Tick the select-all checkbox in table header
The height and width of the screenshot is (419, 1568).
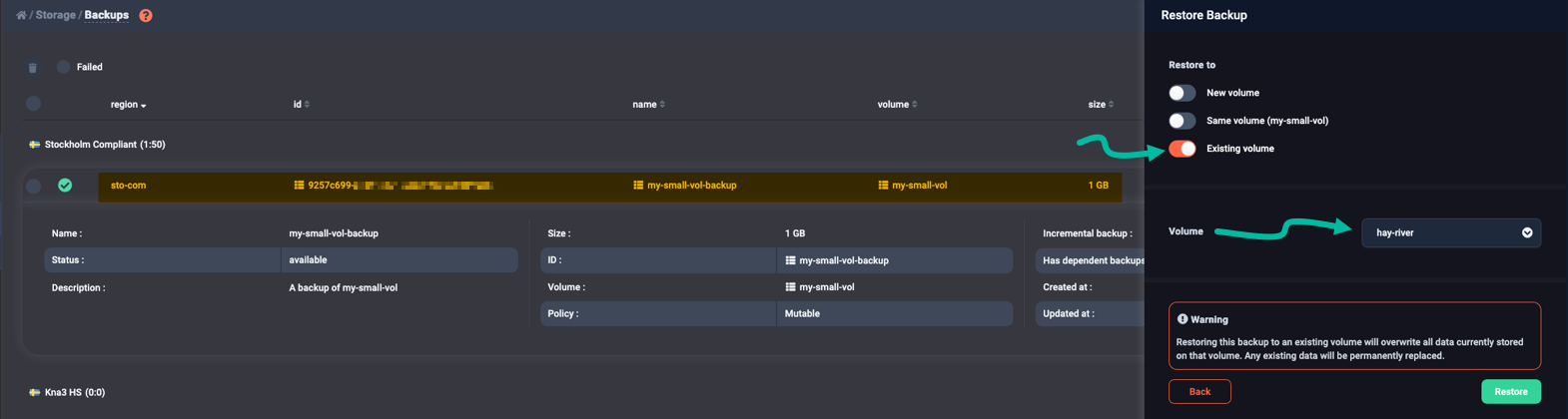pos(33,104)
